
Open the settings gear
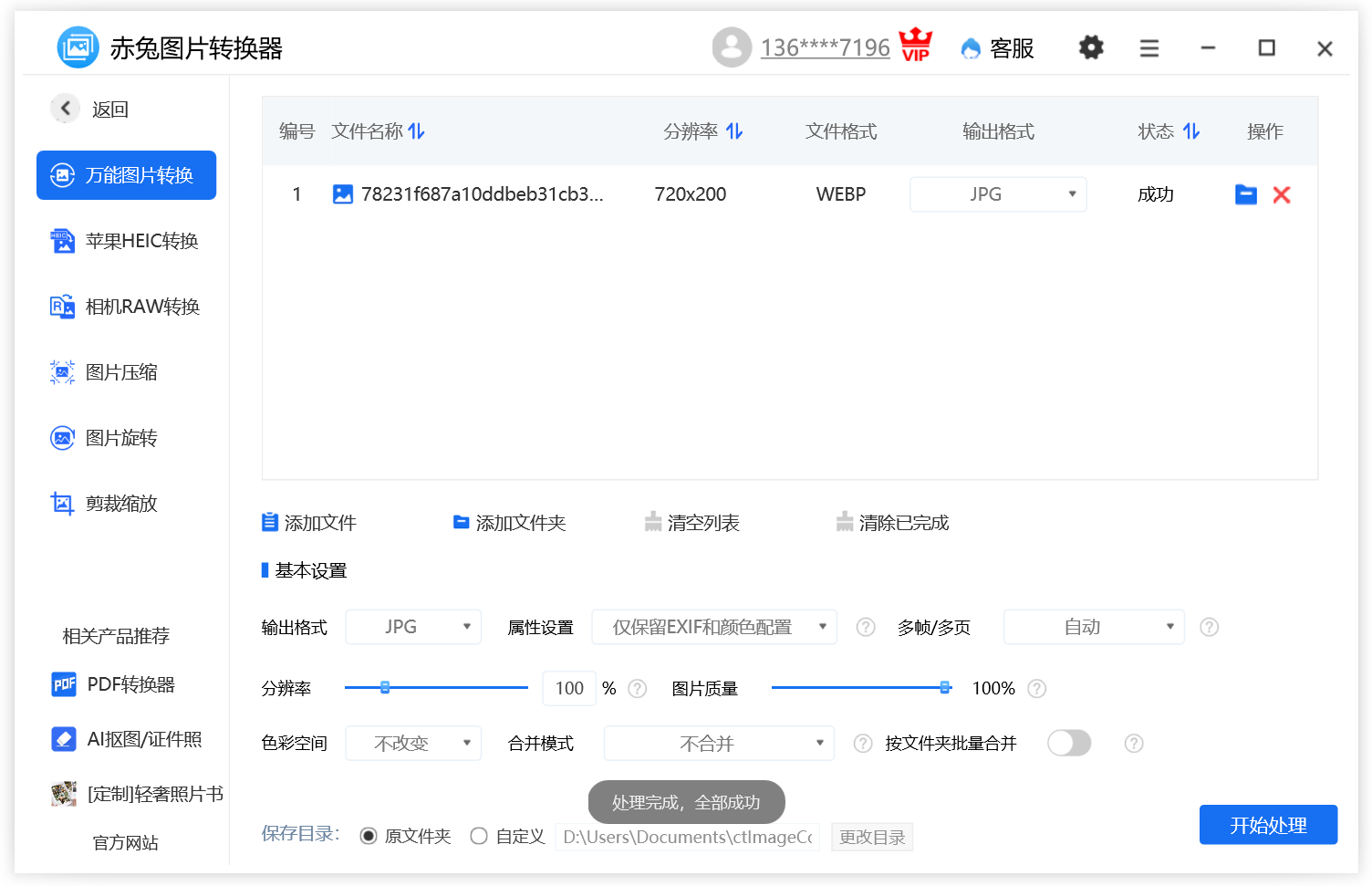coord(1091,47)
